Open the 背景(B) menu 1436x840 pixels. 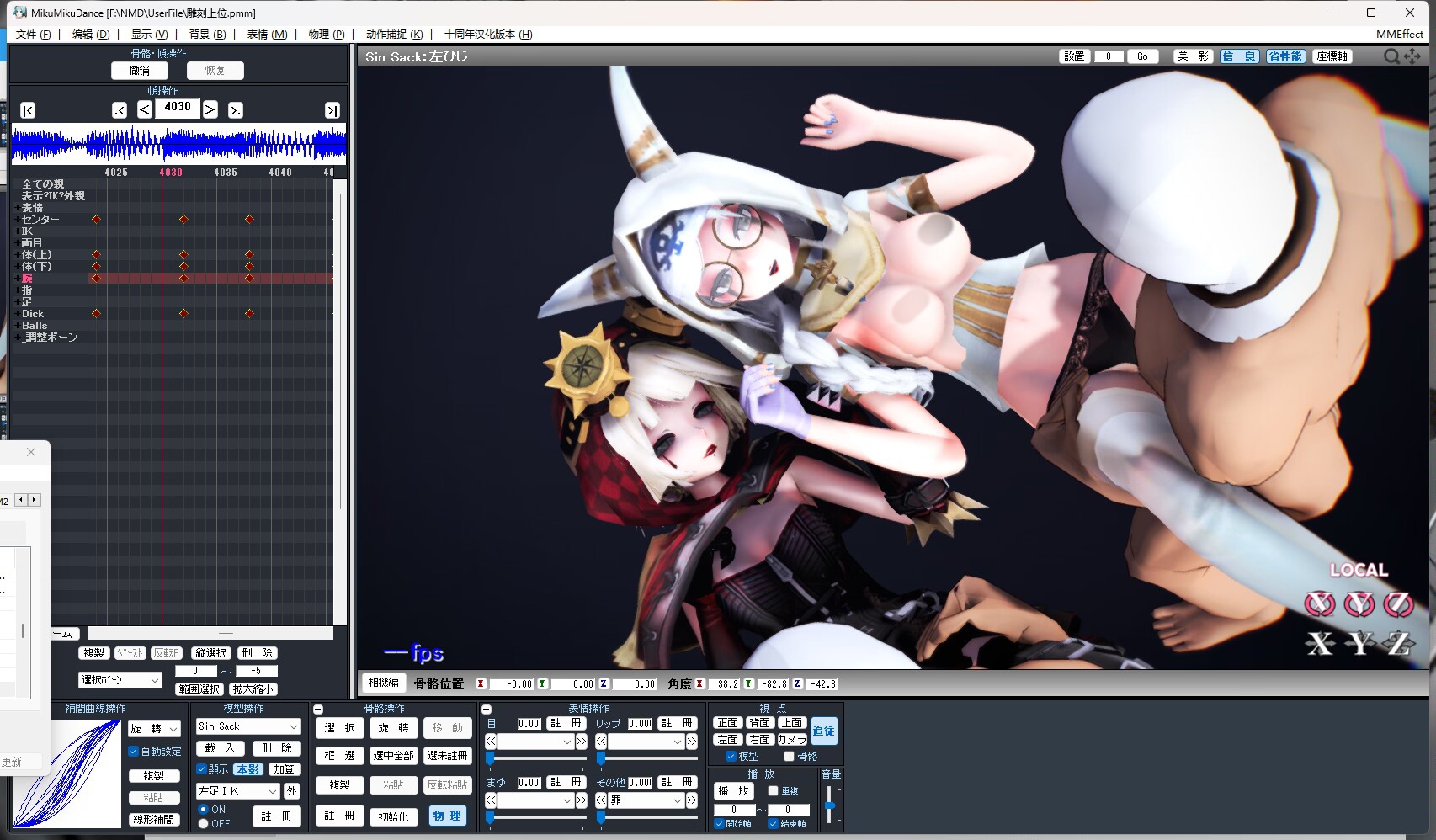click(207, 35)
